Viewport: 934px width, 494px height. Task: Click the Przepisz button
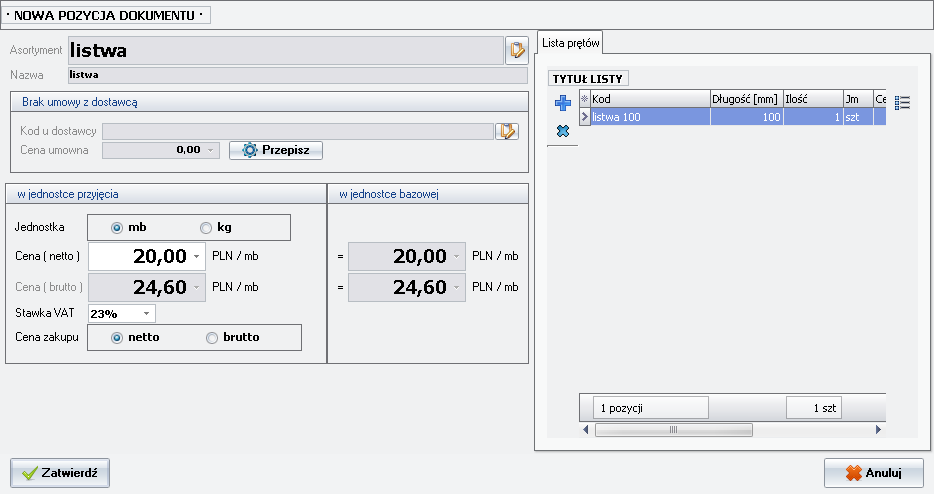click(x=276, y=150)
